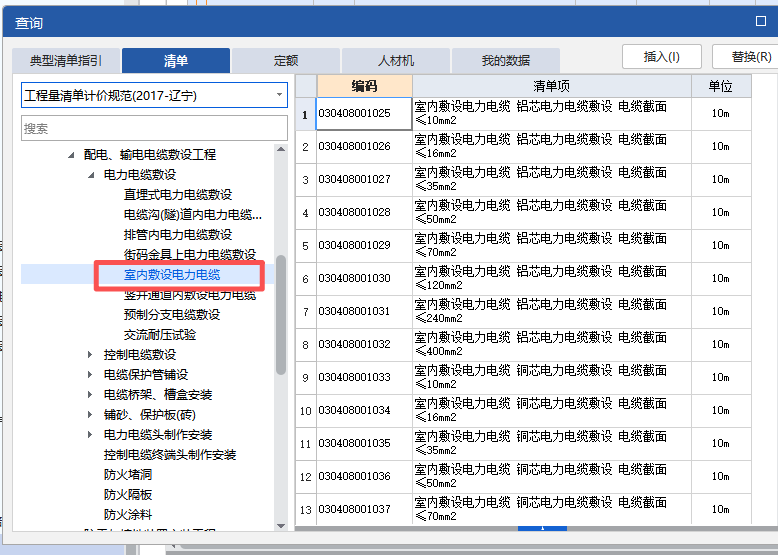Open the 工程量清单计价规范(2017-辽宁) dropdown
778x555 pixels.
click(154, 95)
